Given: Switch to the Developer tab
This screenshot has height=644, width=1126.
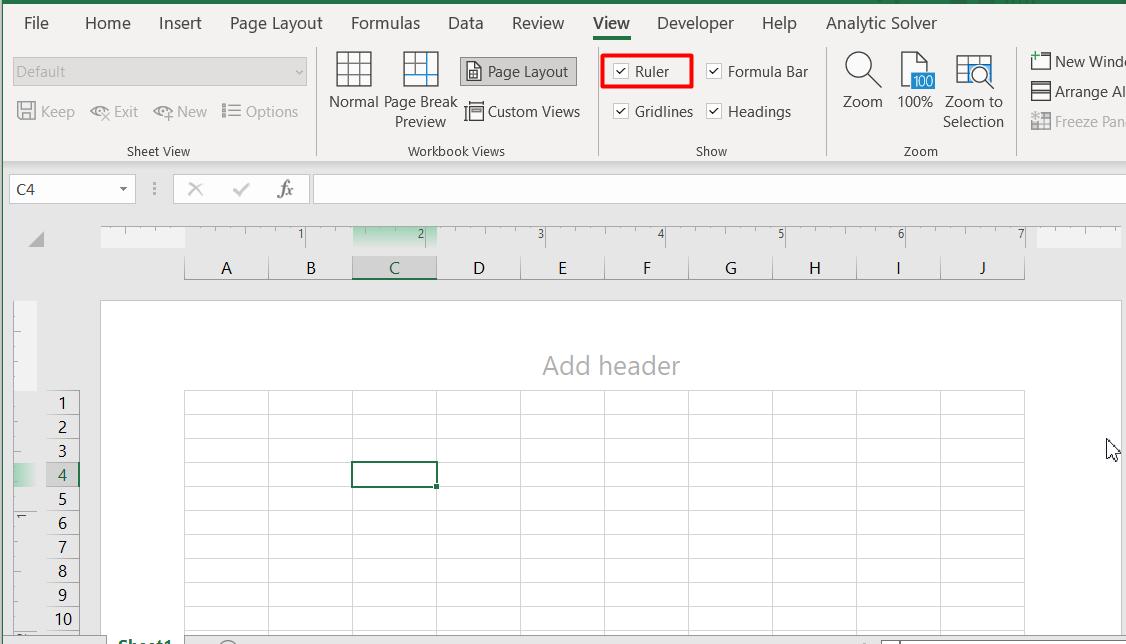Looking at the screenshot, I should [695, 23].
